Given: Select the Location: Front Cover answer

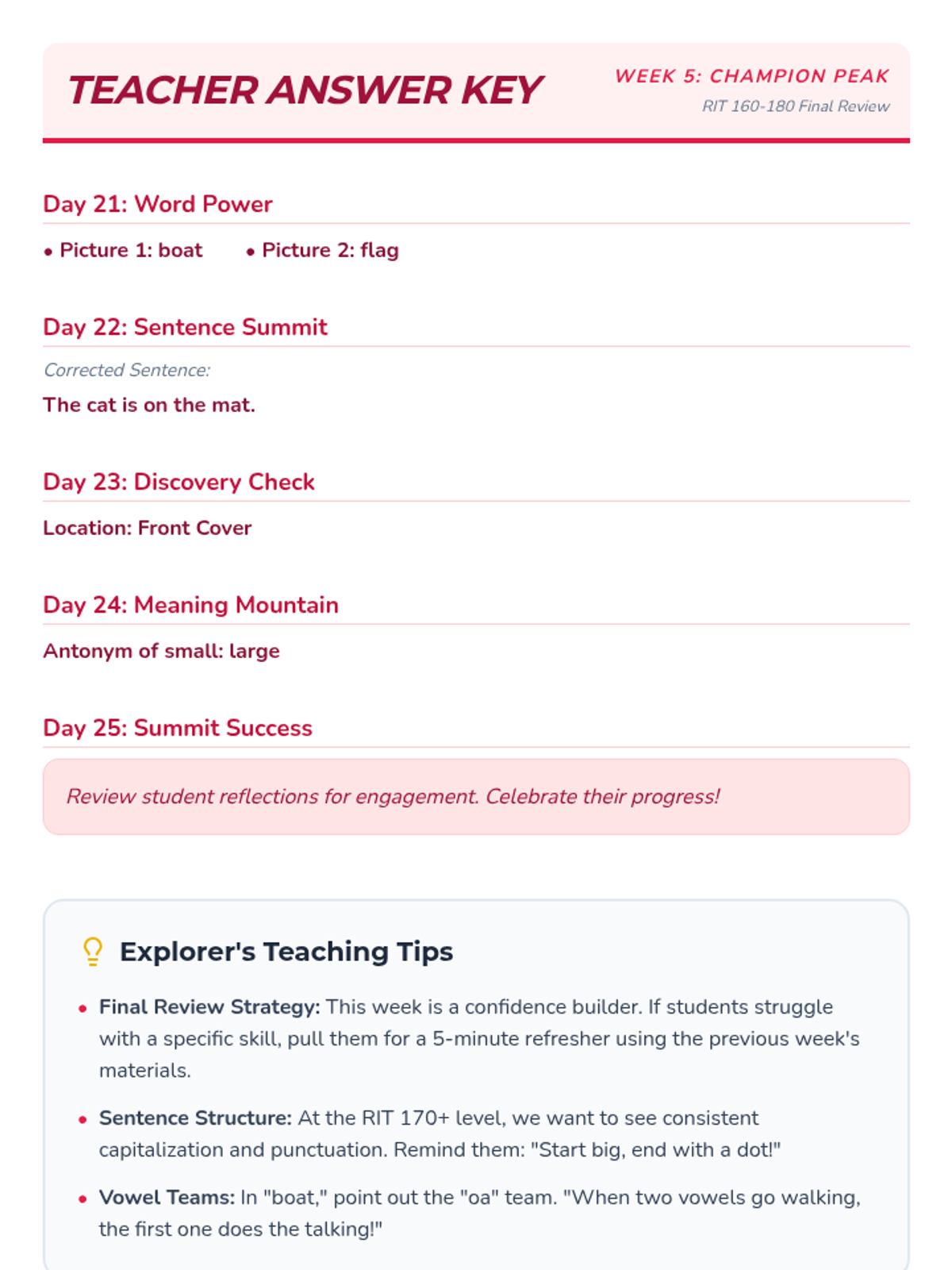Looking at the screenshot, I should [147, 528].
